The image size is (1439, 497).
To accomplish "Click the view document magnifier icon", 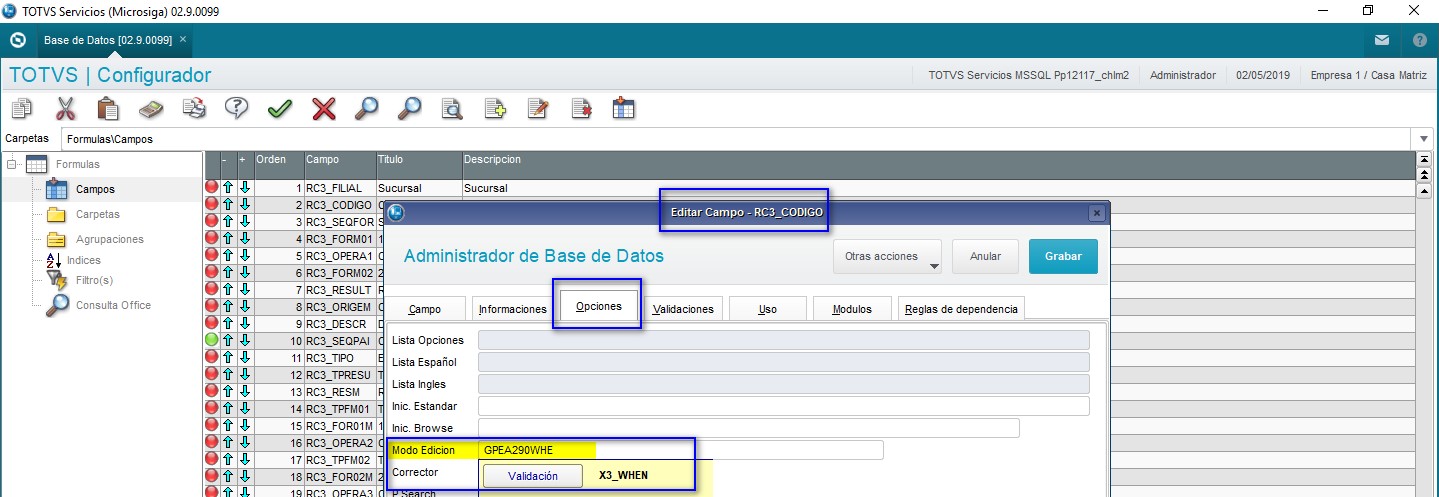I will point(452,108).
